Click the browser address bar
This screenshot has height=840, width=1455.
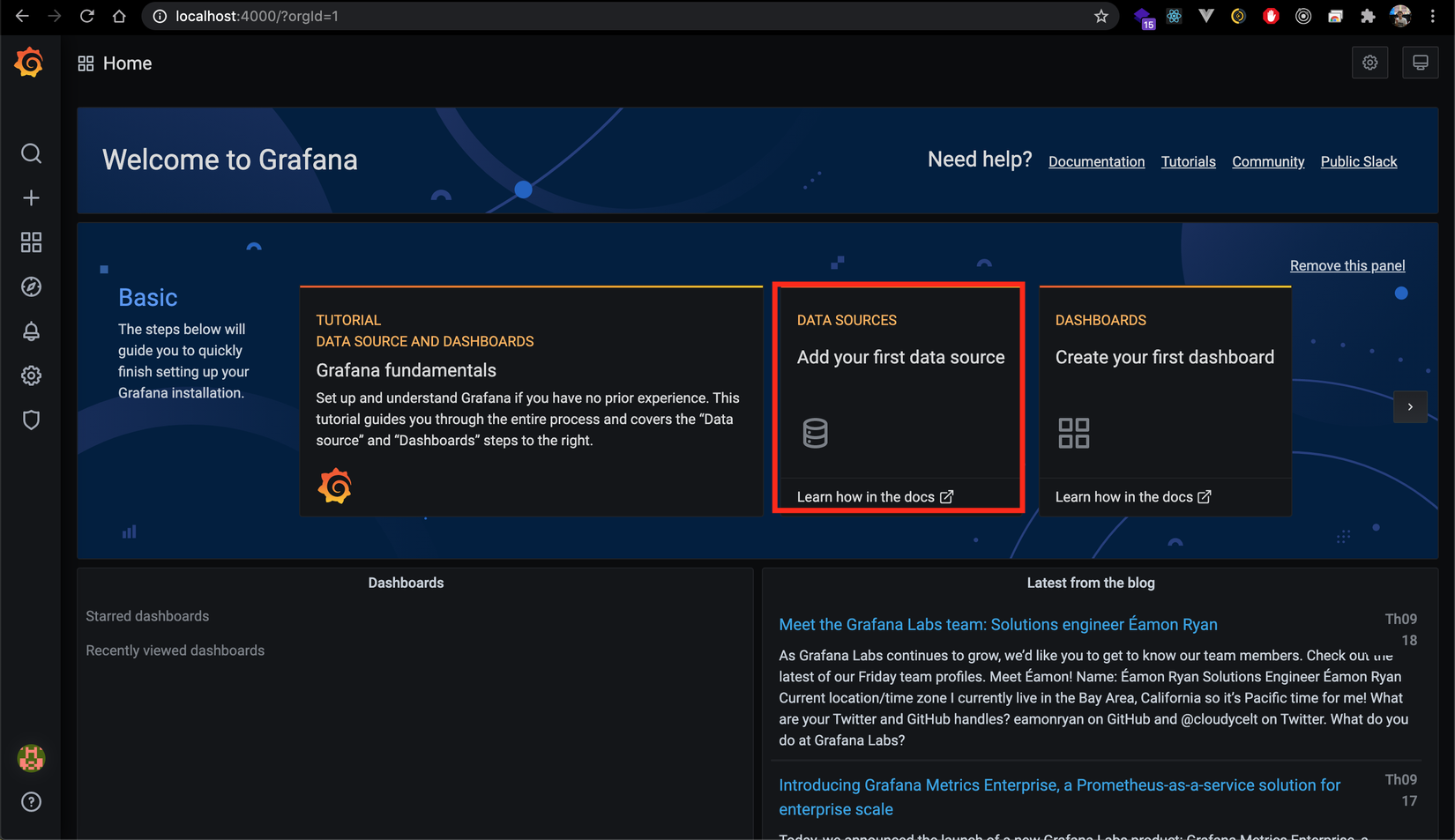617,16
